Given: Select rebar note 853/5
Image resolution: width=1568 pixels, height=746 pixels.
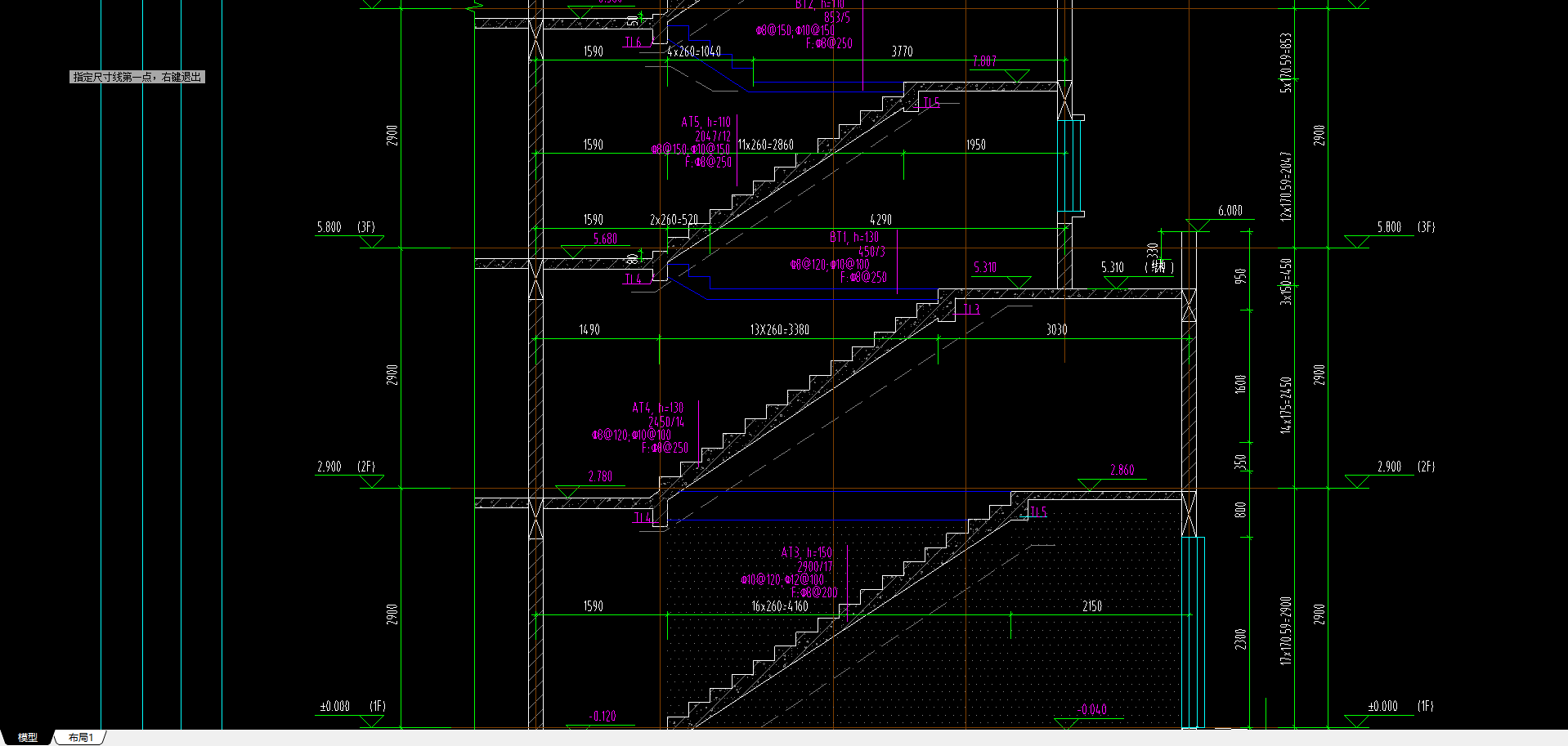Looking at the screenshot, I should [x=837, y=17].
